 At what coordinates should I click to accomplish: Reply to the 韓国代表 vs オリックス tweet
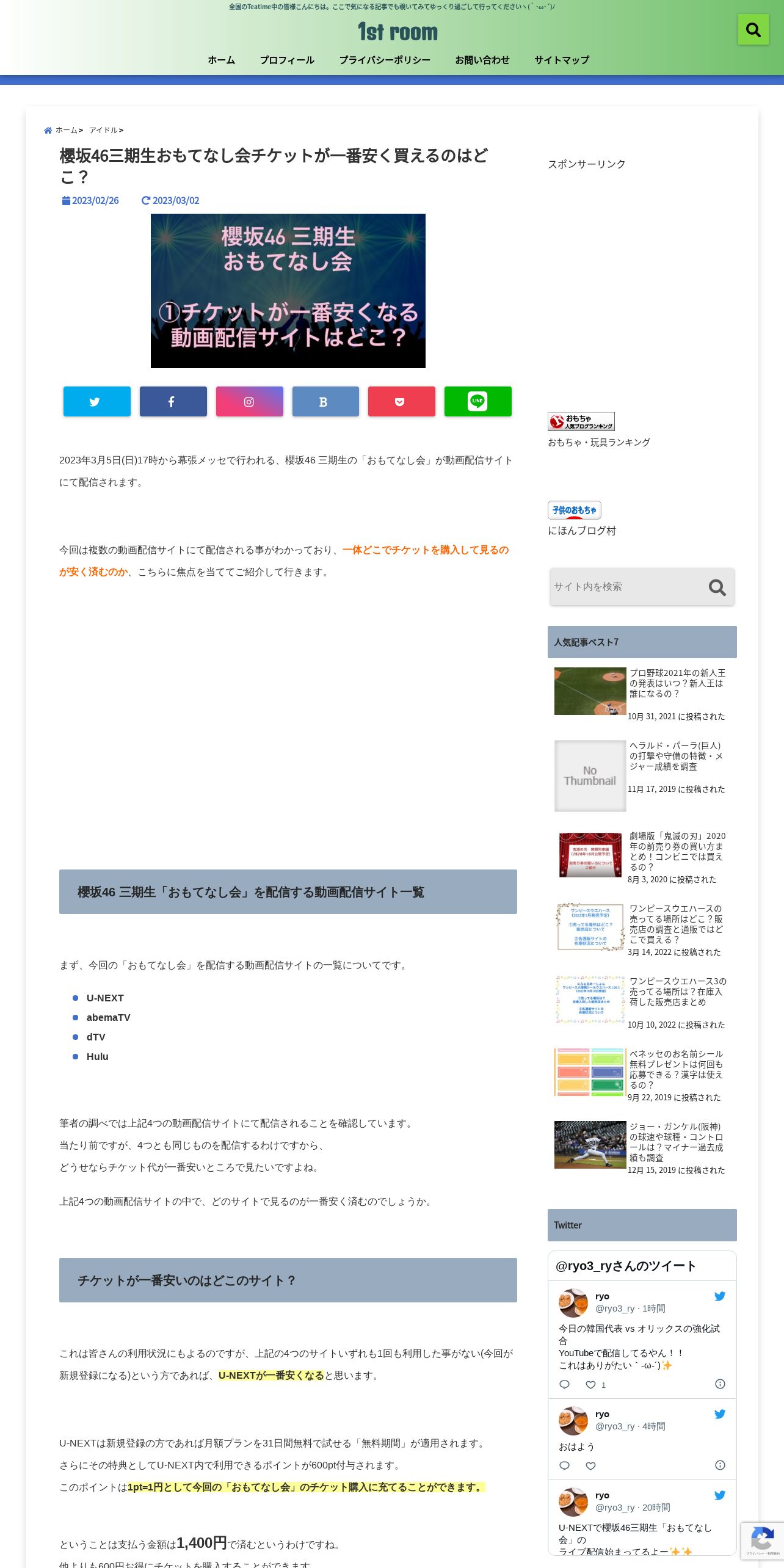coord(564,1385)
